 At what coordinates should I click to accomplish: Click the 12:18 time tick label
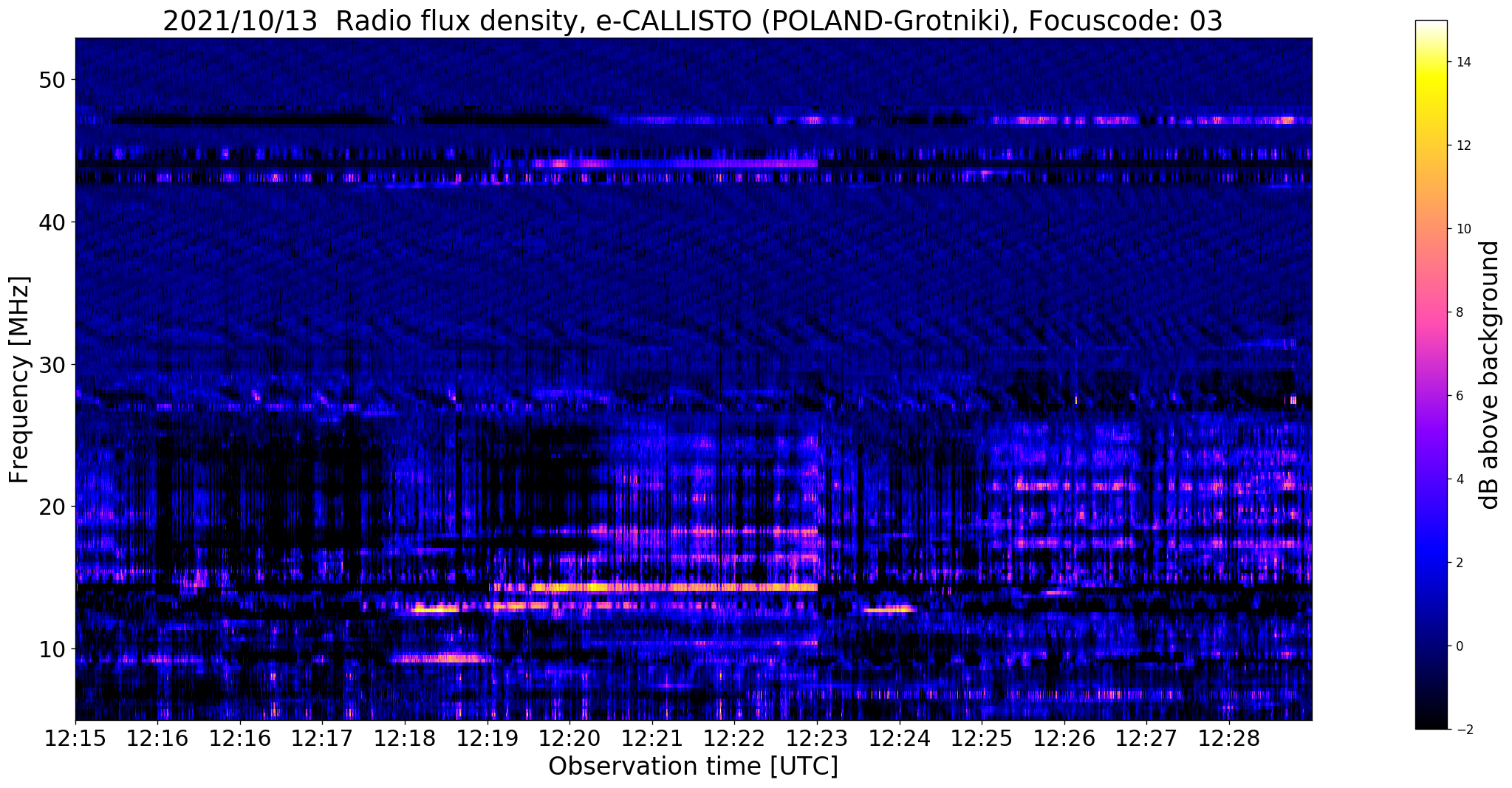(405, 739)
